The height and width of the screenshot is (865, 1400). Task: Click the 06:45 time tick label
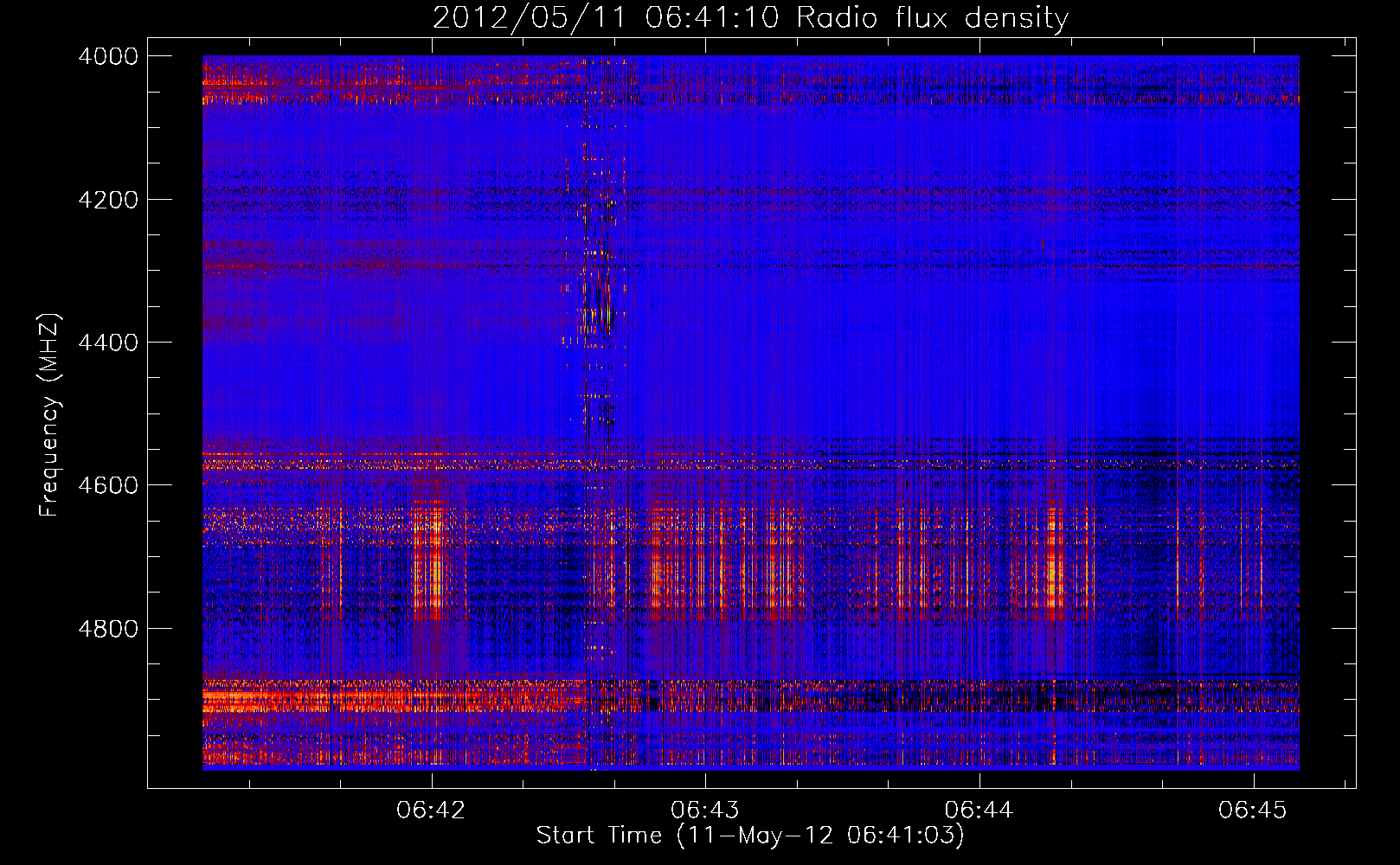1253,810
